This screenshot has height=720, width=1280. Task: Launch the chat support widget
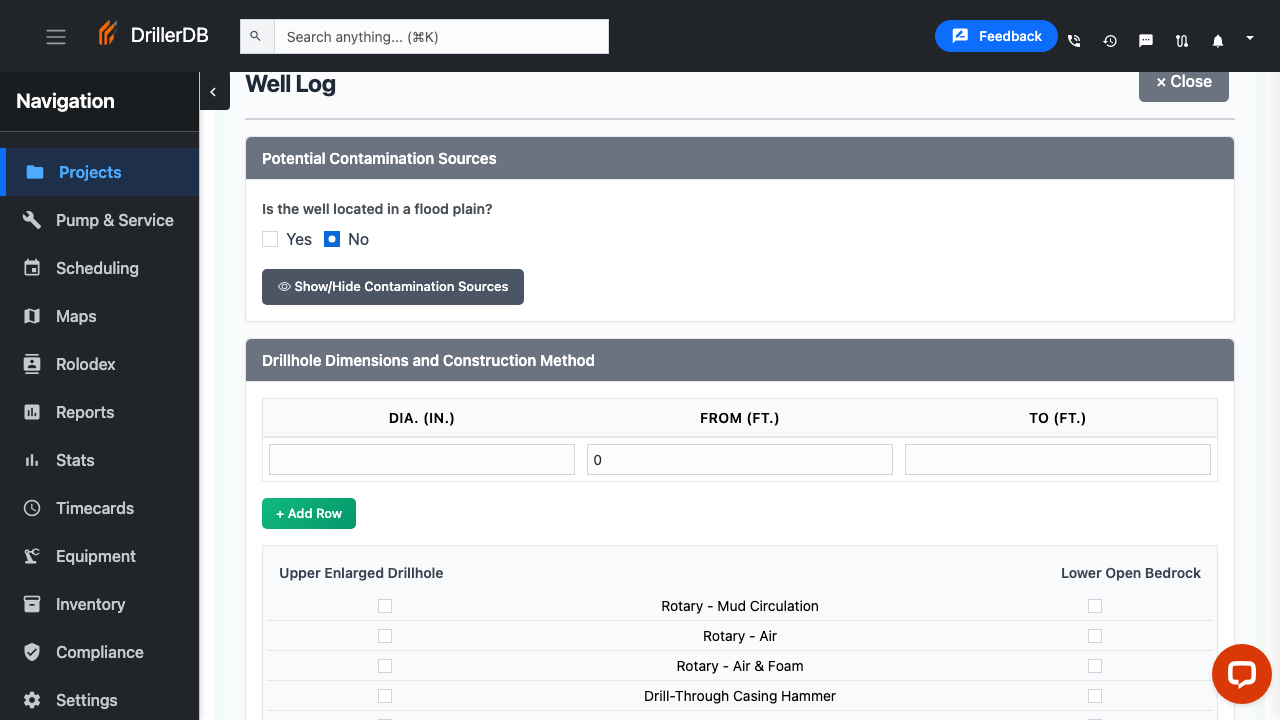(x=1241, y=674)
